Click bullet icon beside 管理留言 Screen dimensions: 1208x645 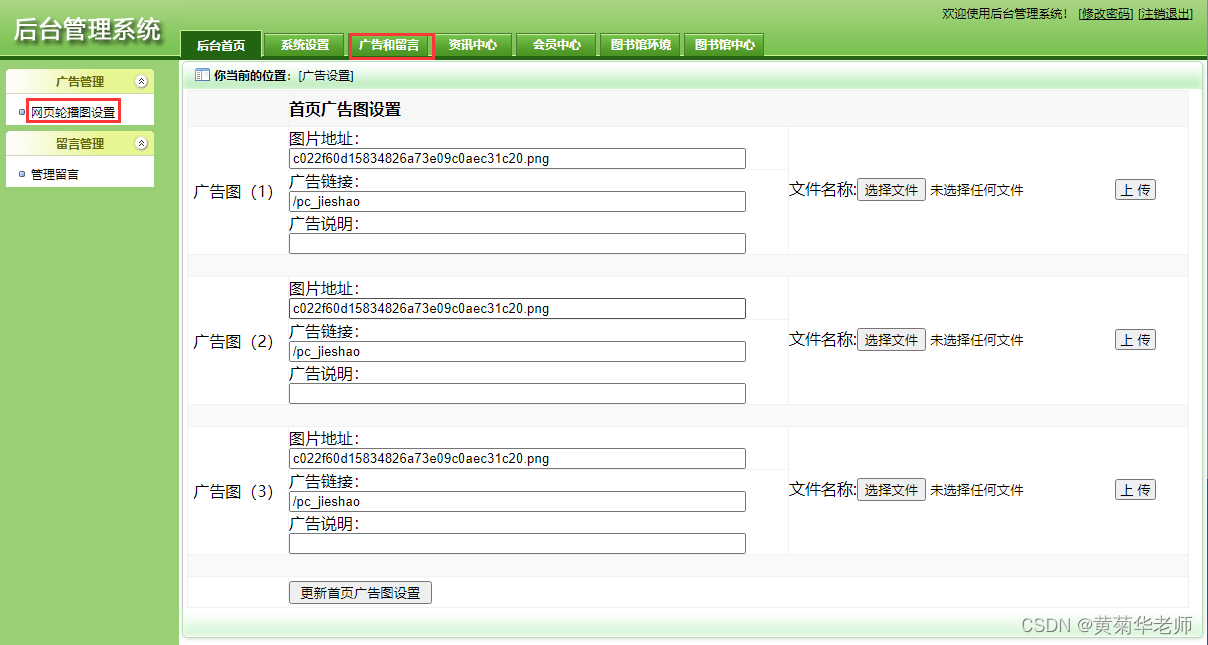[x=22, y=174]
